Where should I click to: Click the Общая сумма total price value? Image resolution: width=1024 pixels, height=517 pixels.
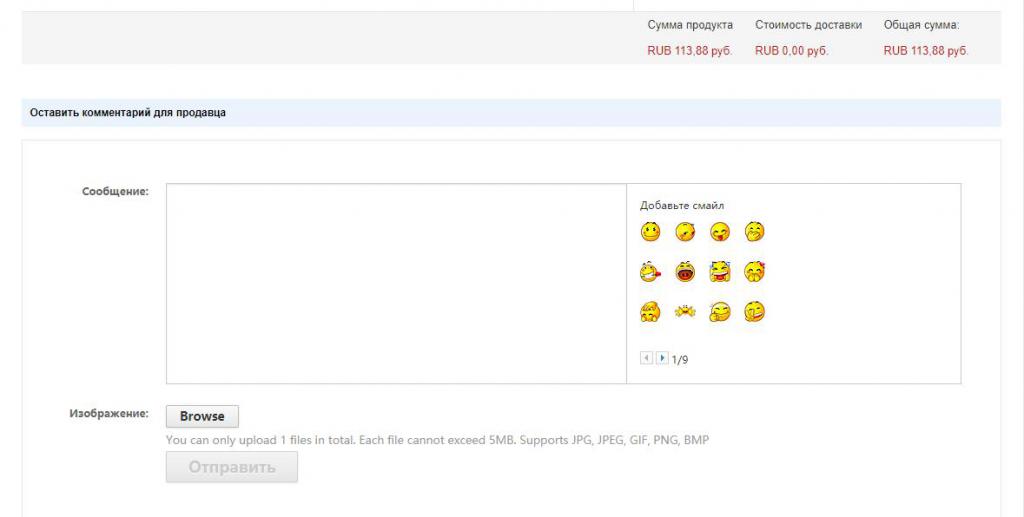pyautogui.click(x=925, y=51)
